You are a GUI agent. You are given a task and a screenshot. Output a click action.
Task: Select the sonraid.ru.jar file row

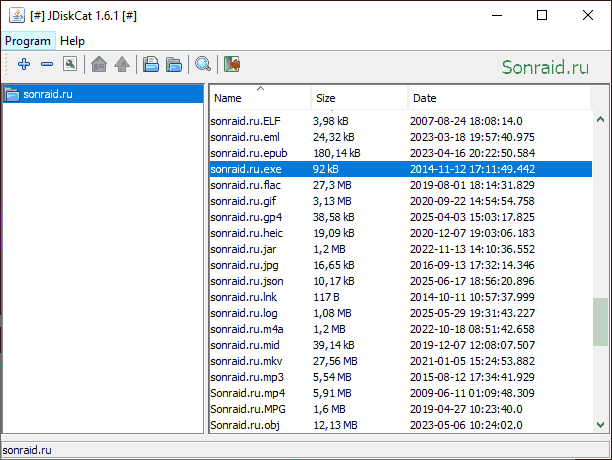pyautogui.click(x=401, y=249)
